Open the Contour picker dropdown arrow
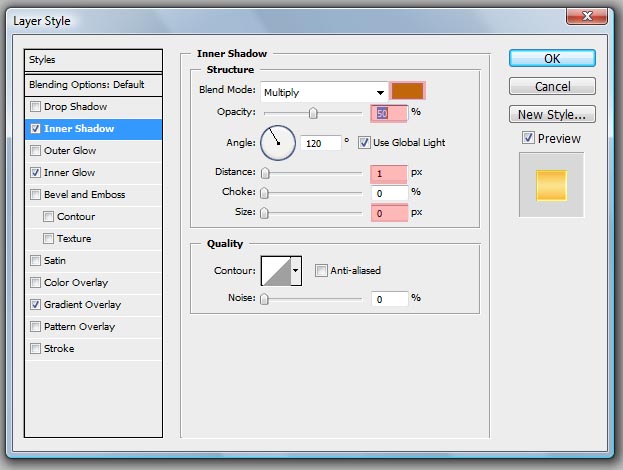 click(296, 271)
